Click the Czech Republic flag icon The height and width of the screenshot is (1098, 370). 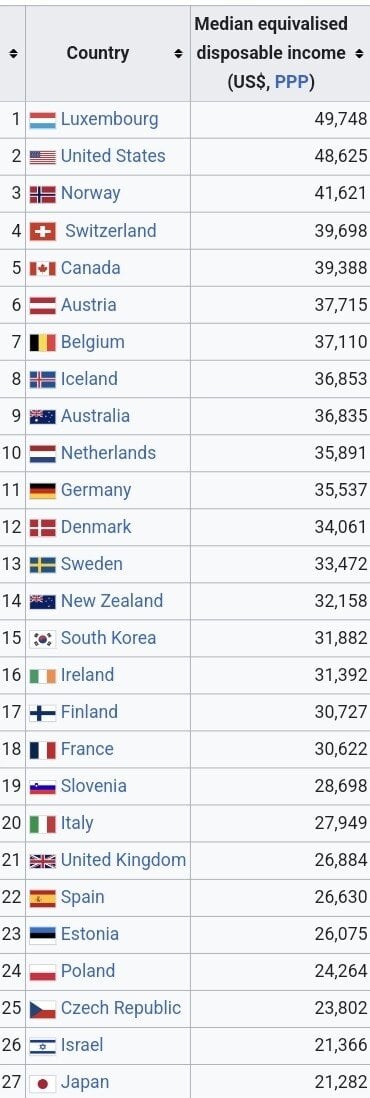(42, 1010)
